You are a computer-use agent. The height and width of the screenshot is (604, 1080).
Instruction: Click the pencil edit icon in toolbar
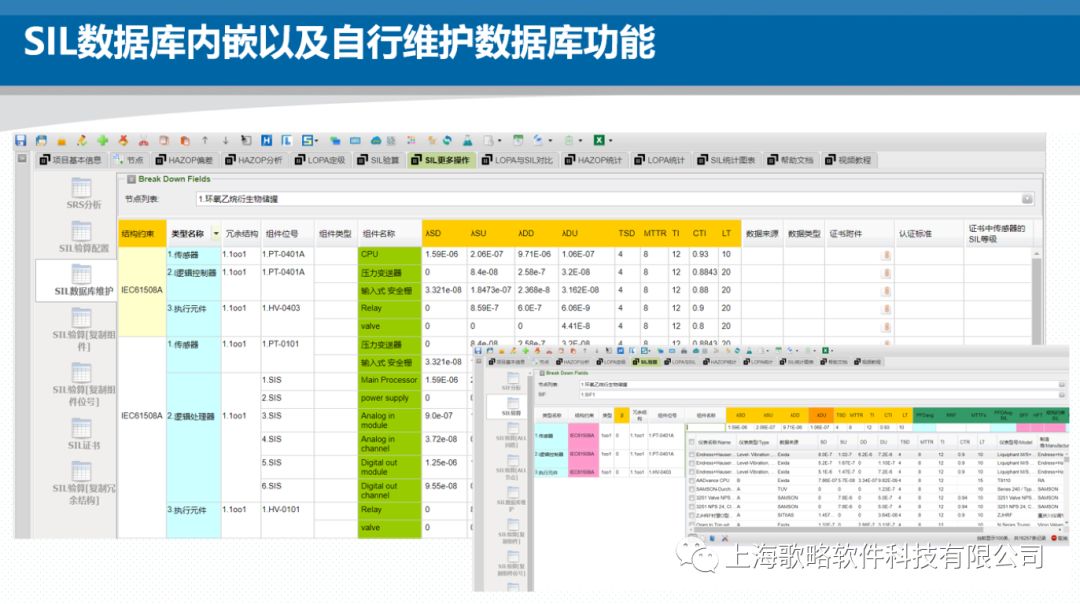tap(82, 140)
